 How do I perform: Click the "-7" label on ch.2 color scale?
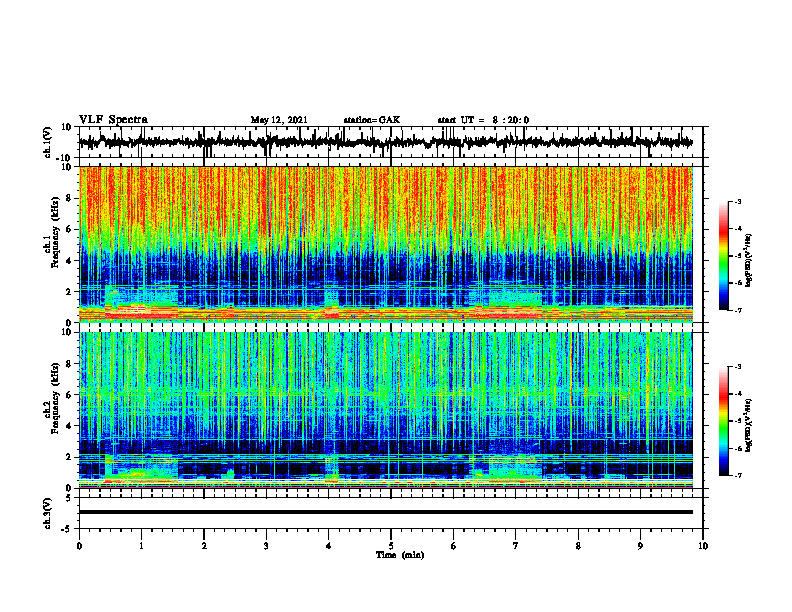click(738, 475)
